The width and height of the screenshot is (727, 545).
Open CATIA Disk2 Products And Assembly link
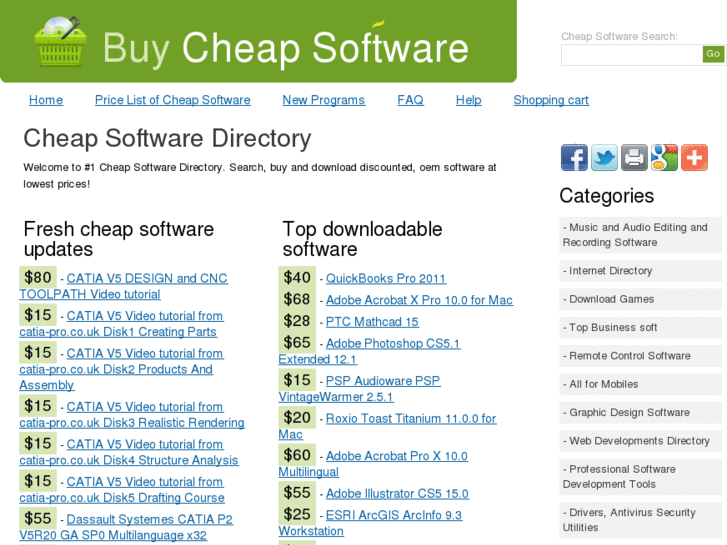(121, 369)
